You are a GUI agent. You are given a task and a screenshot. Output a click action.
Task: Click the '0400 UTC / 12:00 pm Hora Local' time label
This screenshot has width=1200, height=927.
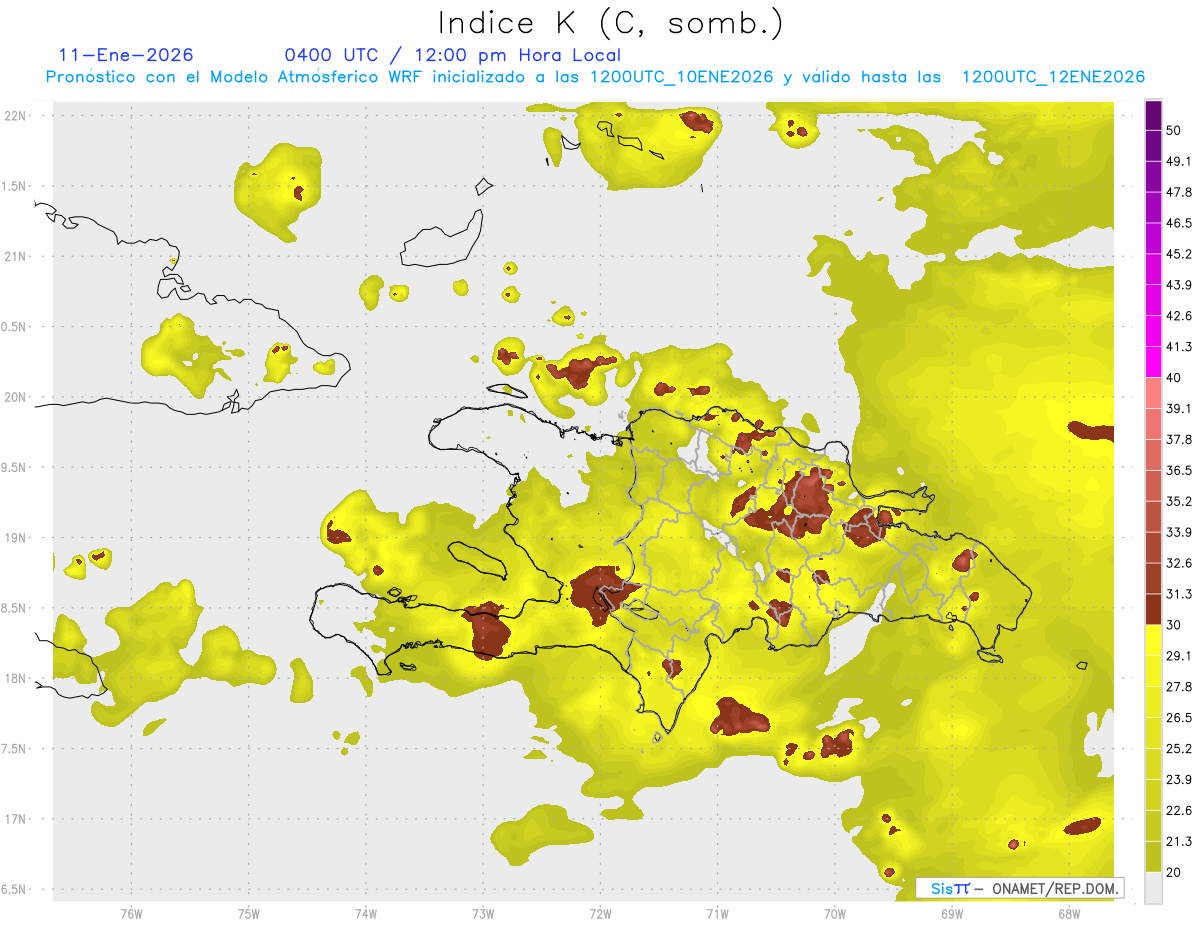(453, 55)
